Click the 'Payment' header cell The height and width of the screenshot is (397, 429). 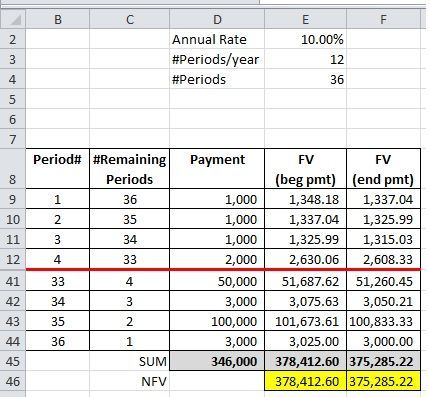point(217,169)
